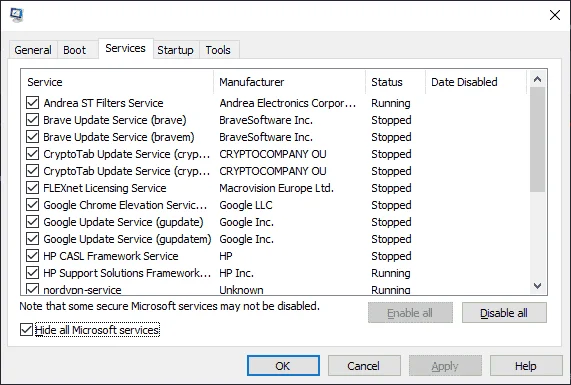Click the scroll up arrow
The width and height of the screenshot is (571, 385).
pos(537,79)
